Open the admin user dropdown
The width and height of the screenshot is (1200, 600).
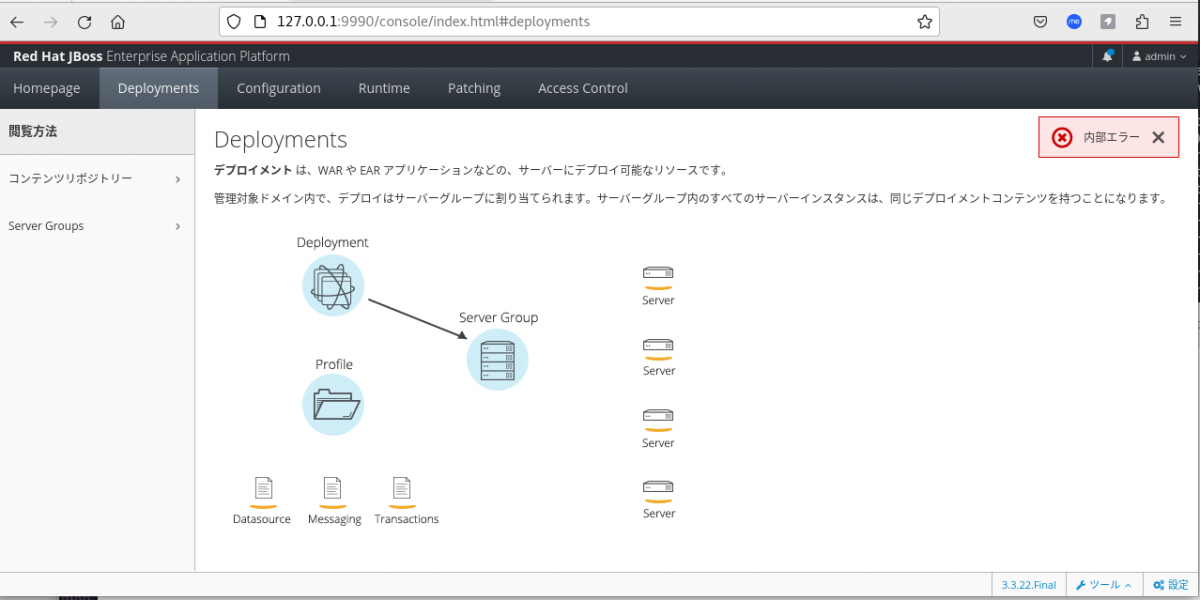point(1159,57)
